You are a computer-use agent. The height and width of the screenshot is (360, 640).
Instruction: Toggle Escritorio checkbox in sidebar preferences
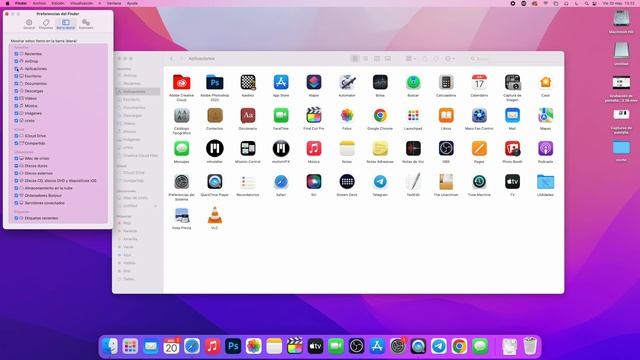[x=16, y=76]
